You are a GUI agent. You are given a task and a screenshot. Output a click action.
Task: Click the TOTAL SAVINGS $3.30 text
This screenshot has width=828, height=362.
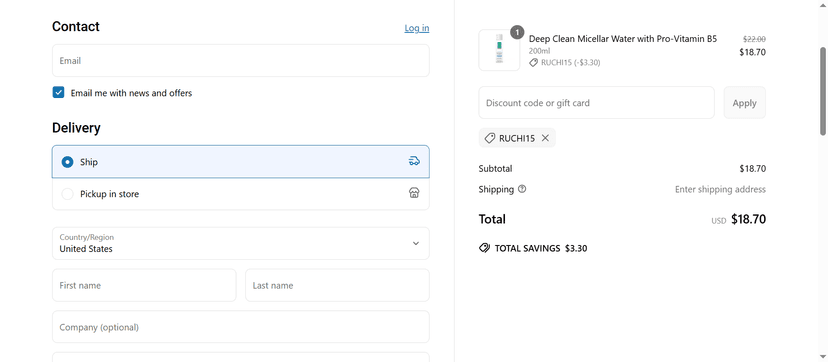[x=541, y=248]
